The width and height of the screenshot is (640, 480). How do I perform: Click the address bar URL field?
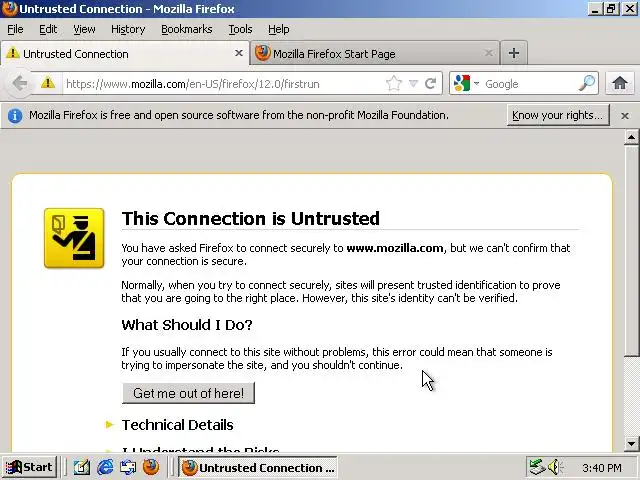coord(224,84)
